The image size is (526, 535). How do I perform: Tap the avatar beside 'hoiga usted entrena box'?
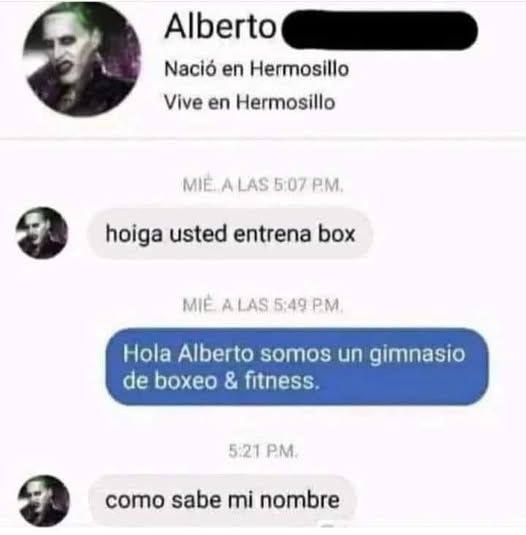pos(42,233)
